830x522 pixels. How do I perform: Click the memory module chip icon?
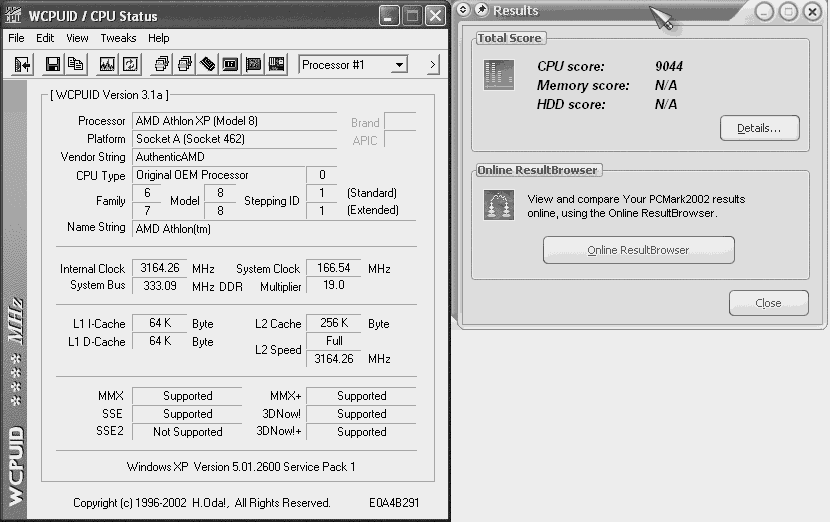coord(208,65)
